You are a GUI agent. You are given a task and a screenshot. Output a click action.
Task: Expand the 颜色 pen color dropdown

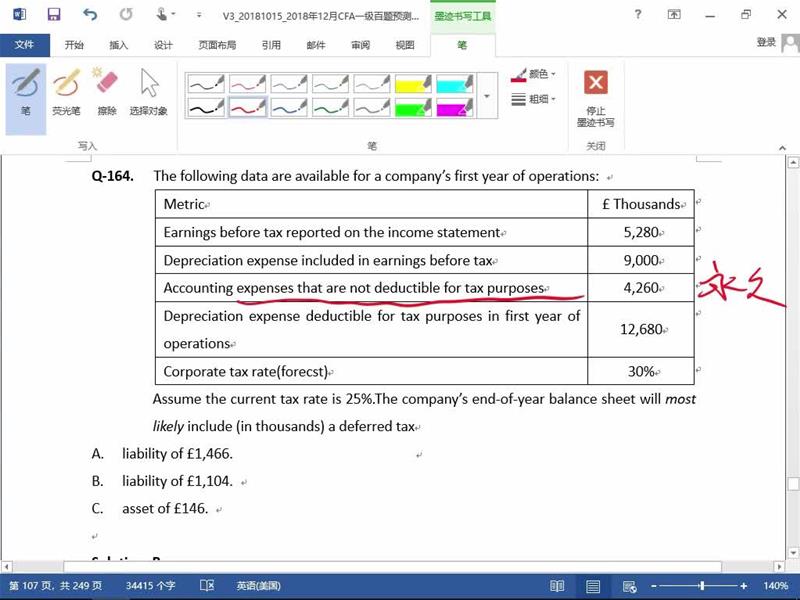point(534,75)
